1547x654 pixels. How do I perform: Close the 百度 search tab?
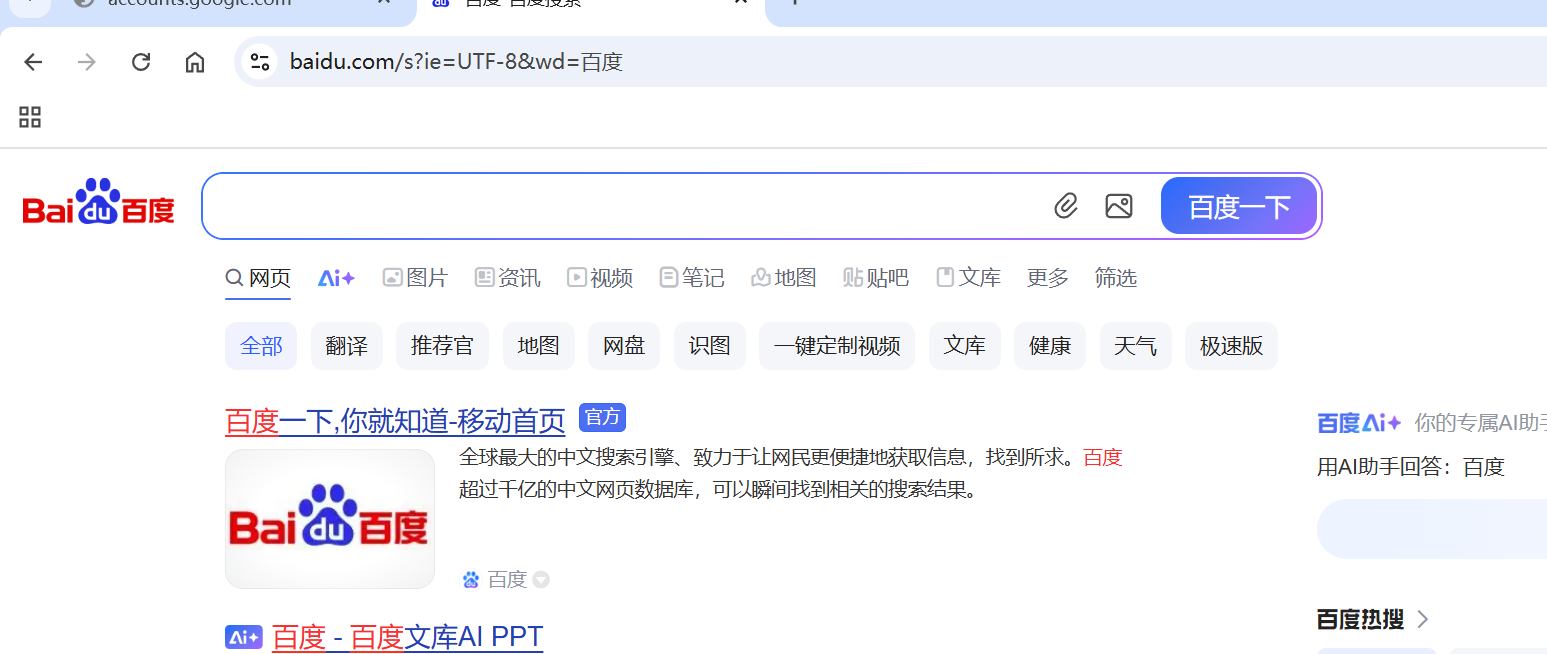[x=741, y=3]
